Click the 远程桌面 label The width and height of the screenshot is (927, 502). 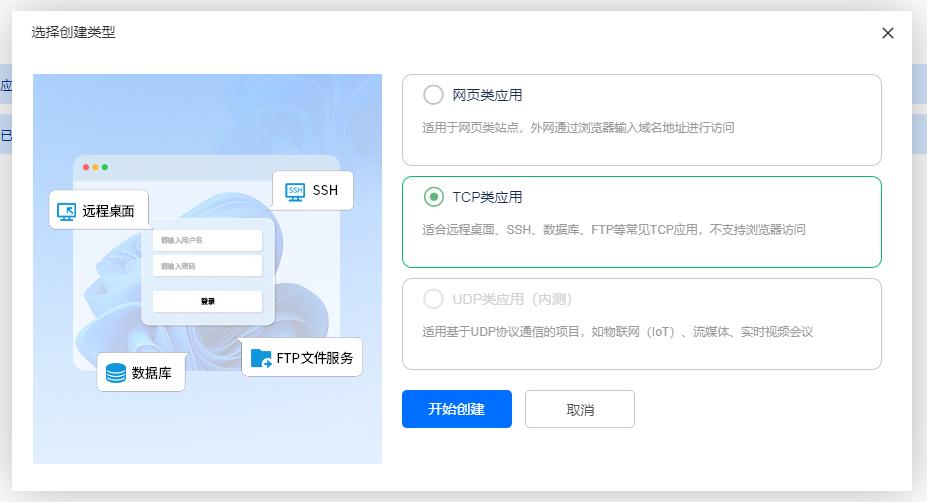click(108, 211)
